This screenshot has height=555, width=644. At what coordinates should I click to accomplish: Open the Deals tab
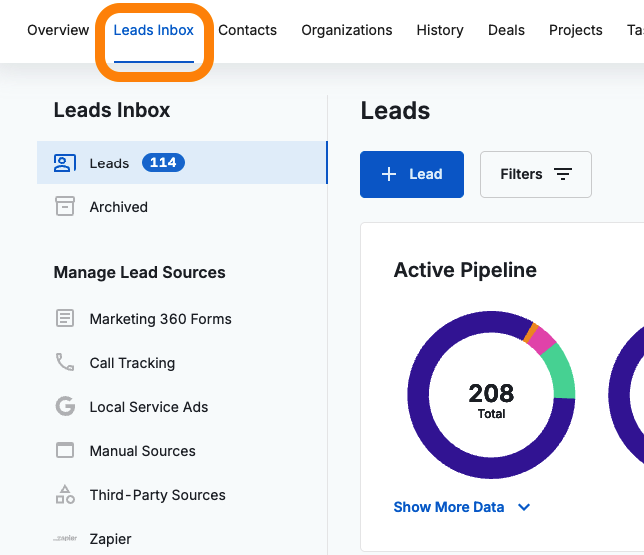tap(506, 30)
